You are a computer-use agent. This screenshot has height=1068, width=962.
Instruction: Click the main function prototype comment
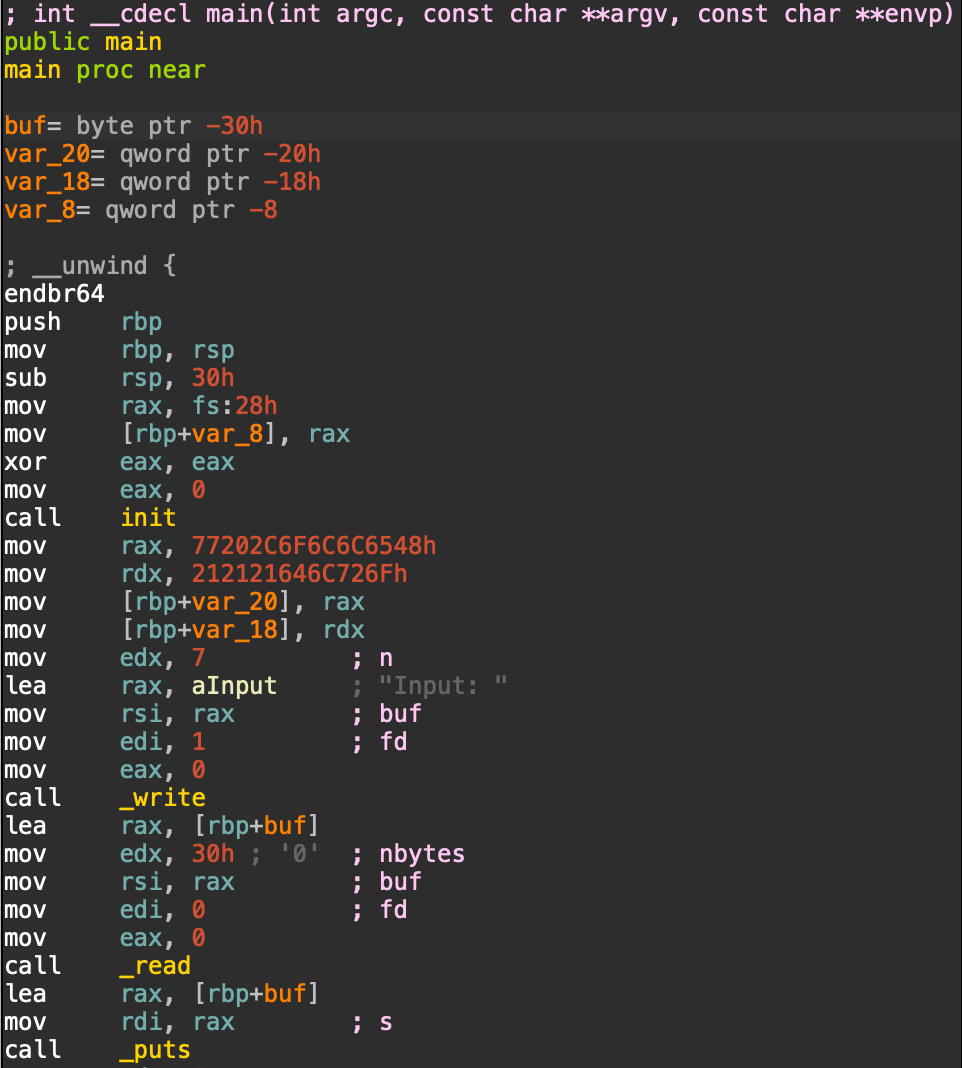(480, 14)
